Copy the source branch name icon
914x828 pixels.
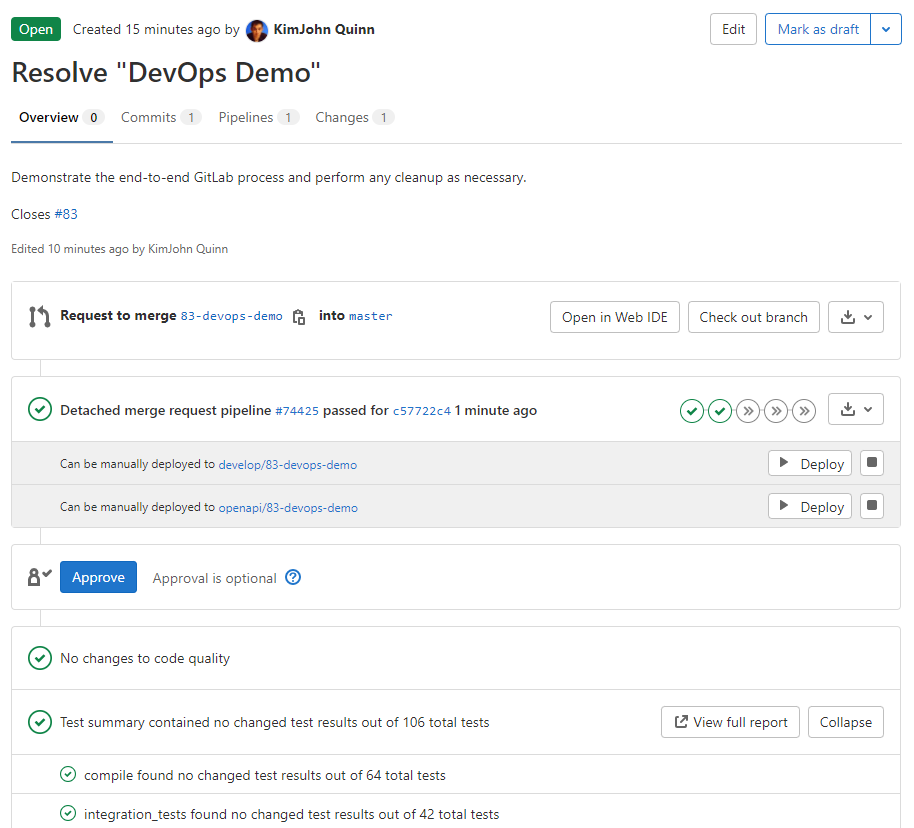point(298,317)
